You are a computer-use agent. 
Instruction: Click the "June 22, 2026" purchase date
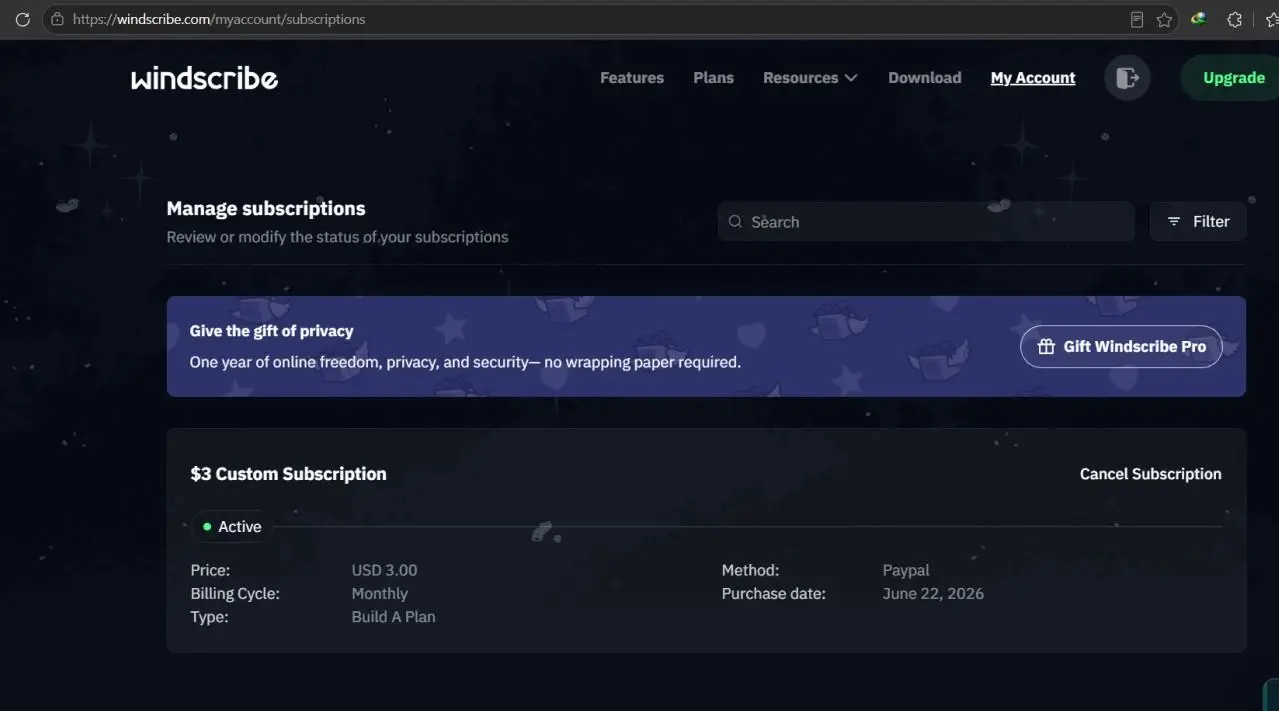pyautogui.click(x=933, y=593)
